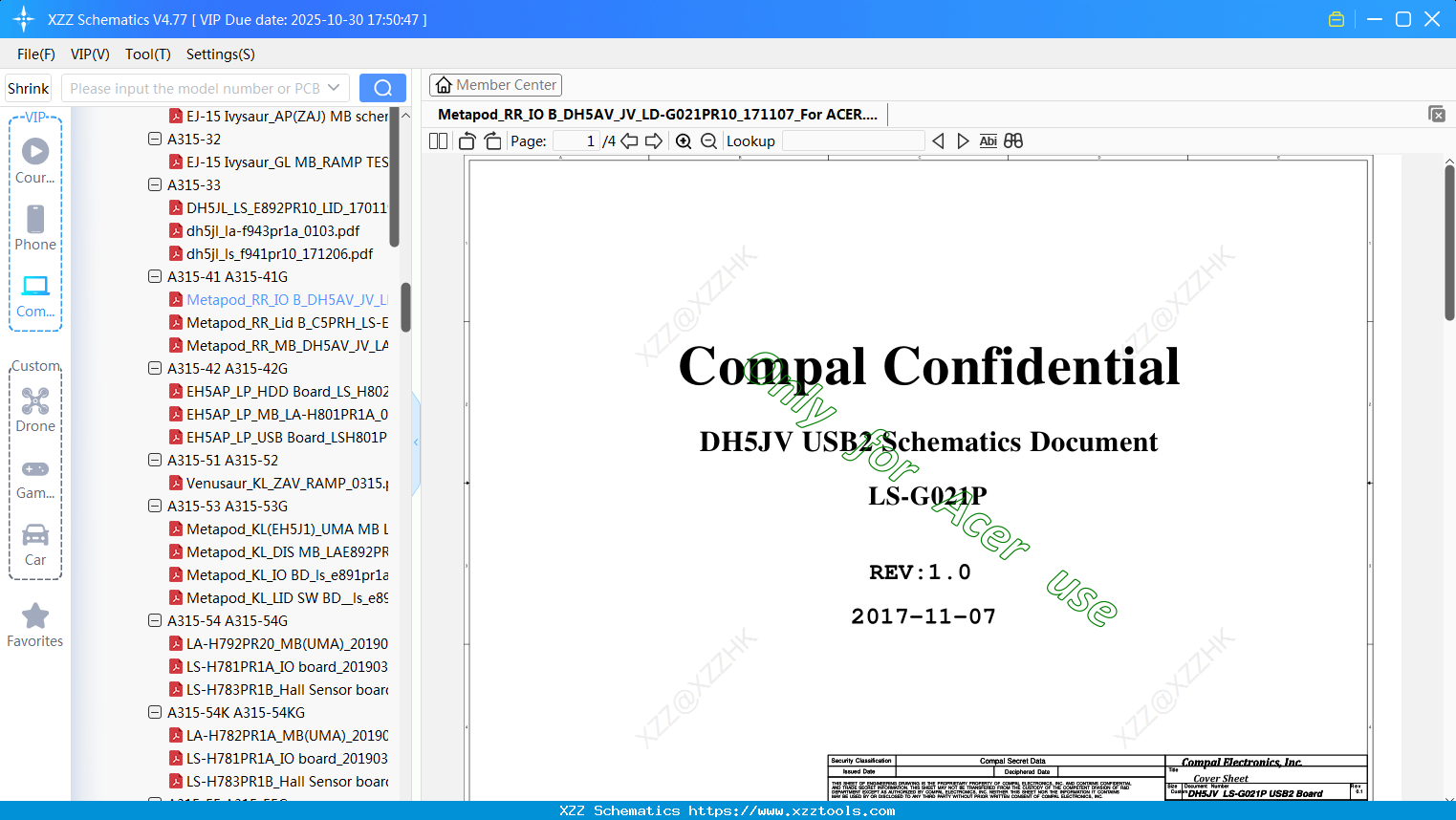Open EH5AP_LP_USB Board file
This screenshot has height=820, width=1456.
click(279, 437)
